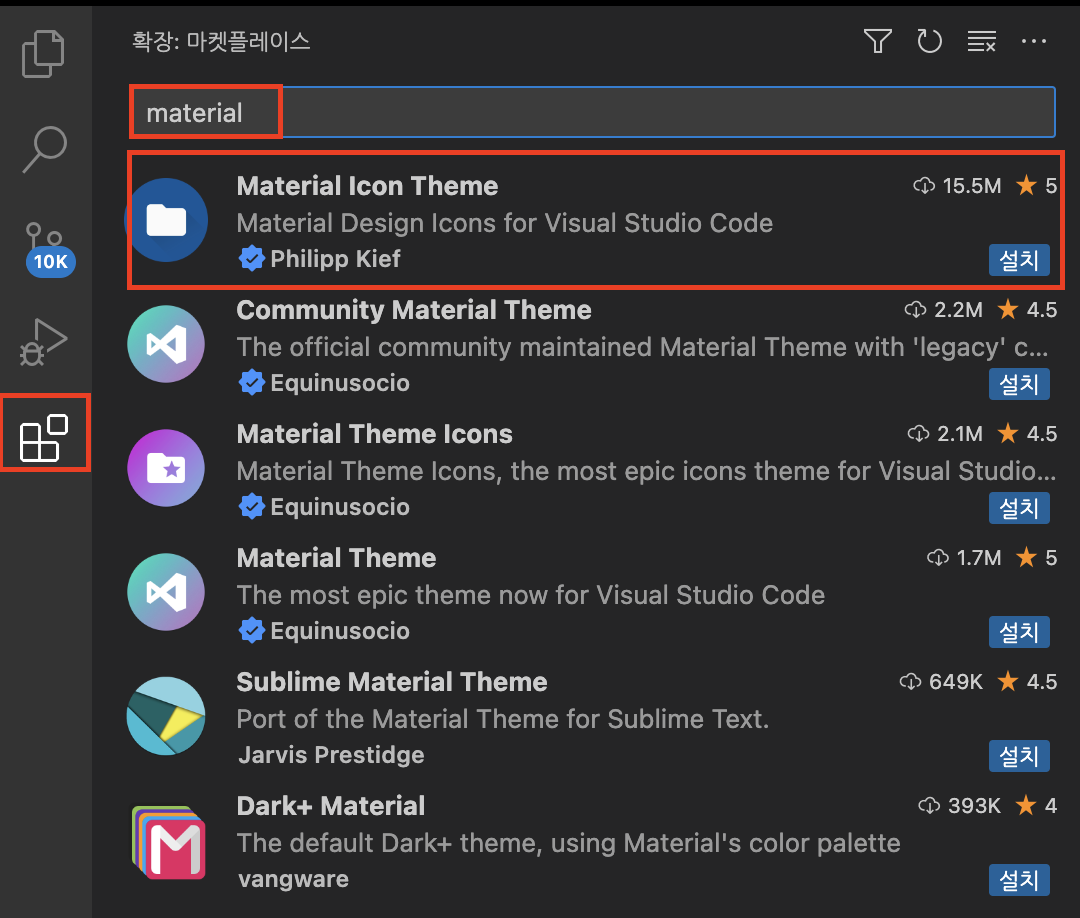The image size is (1080, 918).
Task: Refresh the extensions marketplace list
Action: point(929,41)
